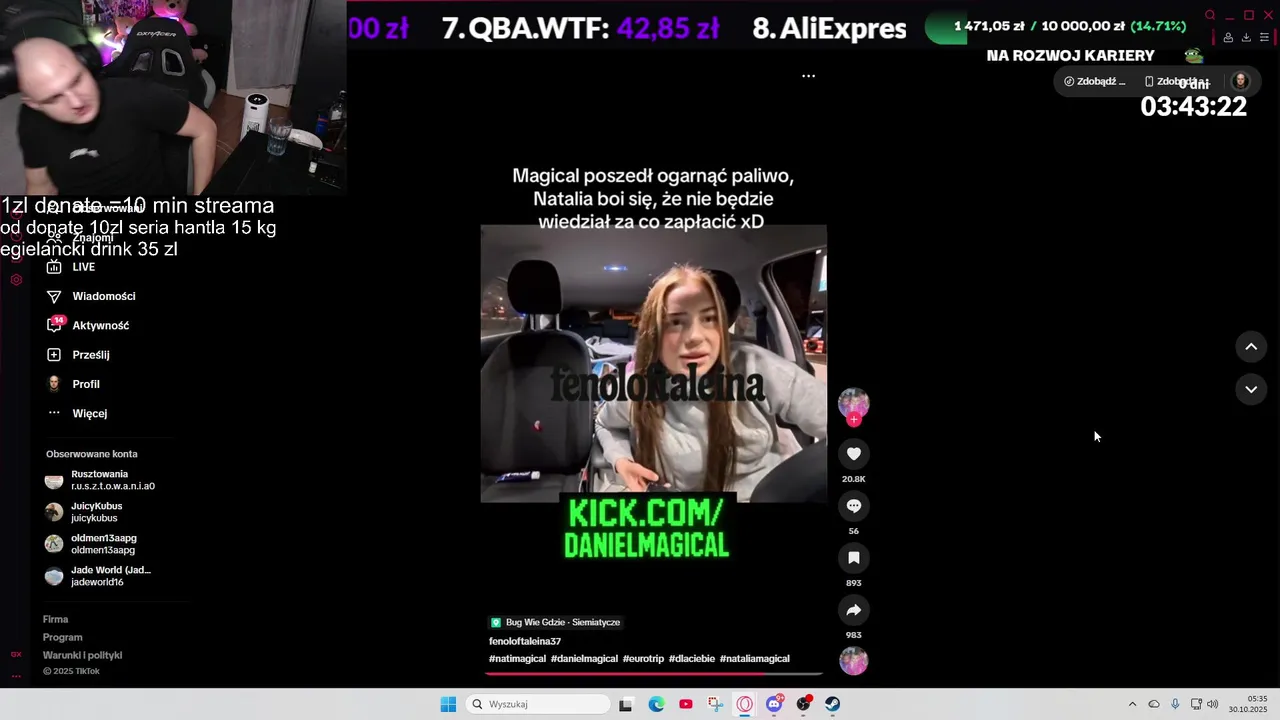Seek on the red video progress bar
Screen dimensions: 1280x720
coord(654,674)
